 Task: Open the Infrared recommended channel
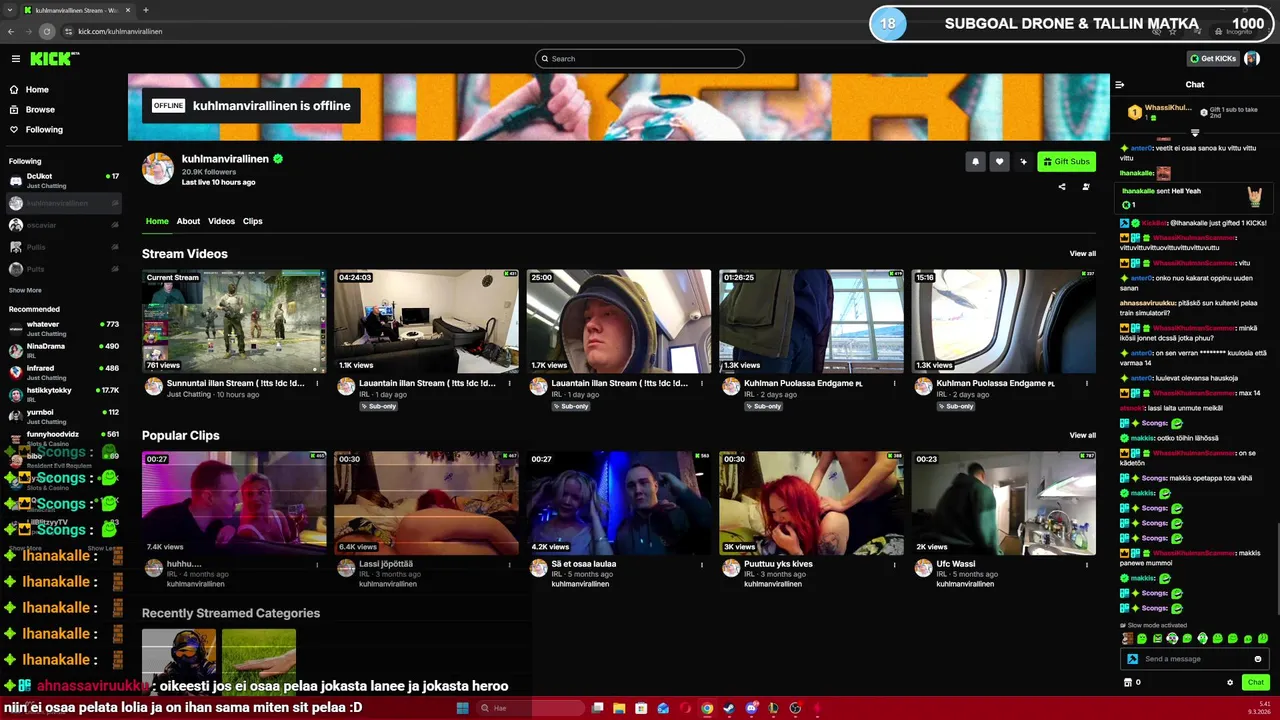[x=64, y=372]
